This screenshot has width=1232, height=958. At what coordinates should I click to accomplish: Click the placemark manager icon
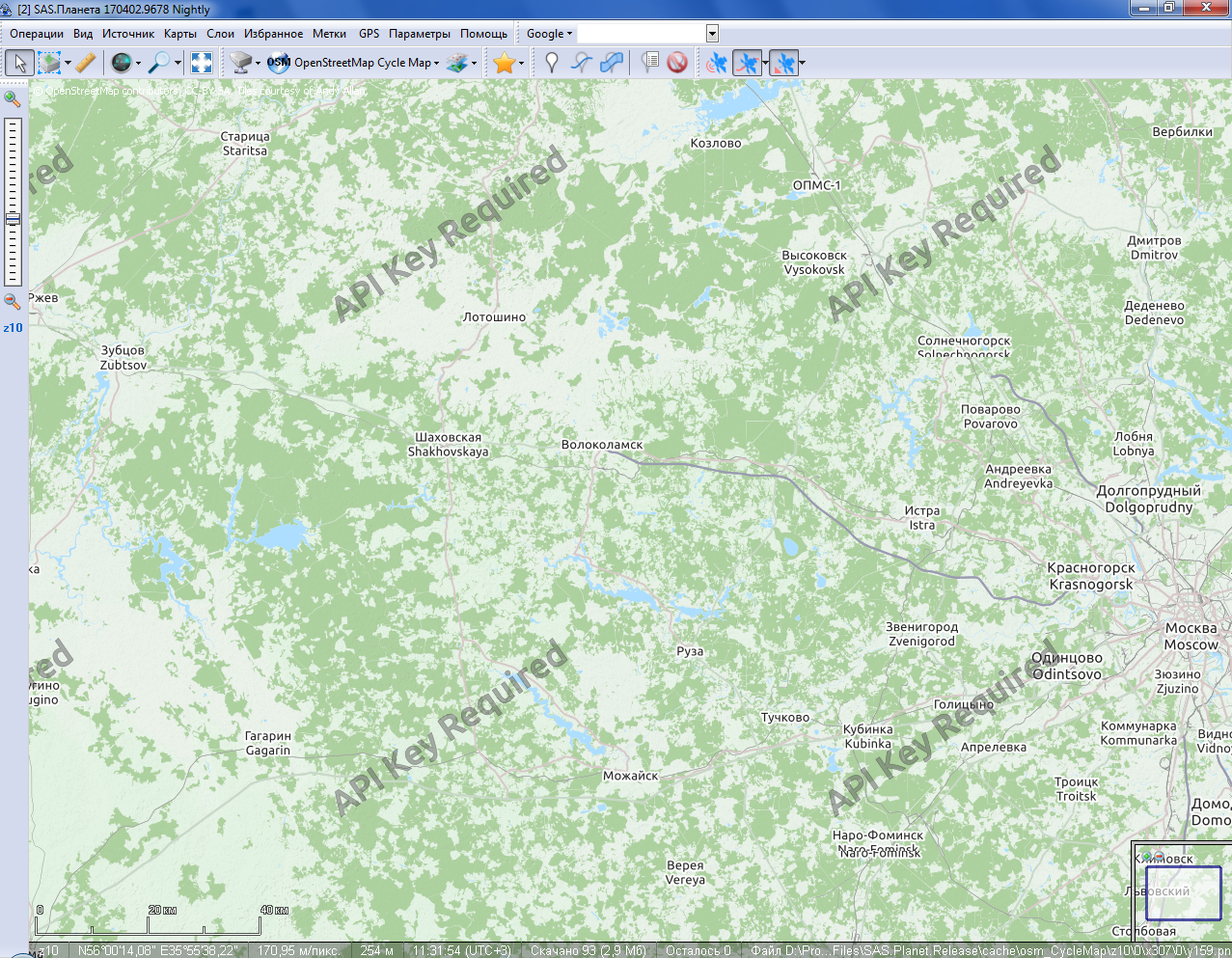[650, 63]
